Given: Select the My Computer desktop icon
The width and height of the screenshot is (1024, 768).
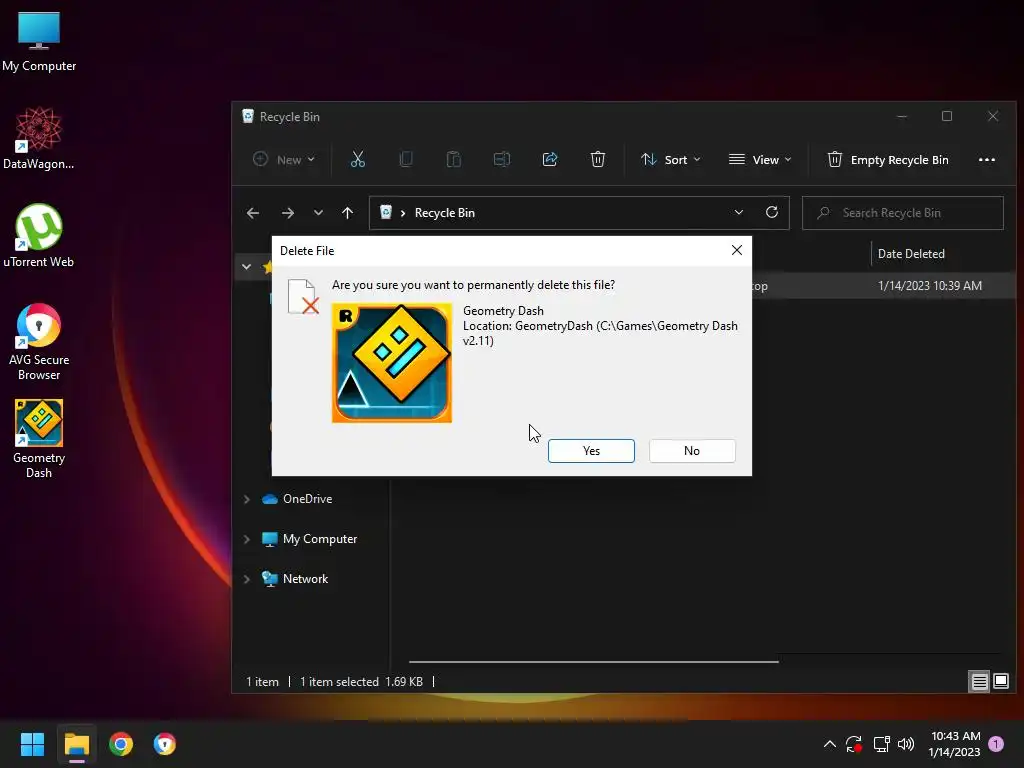Looking at the screenshot, I should coord(39,40).
